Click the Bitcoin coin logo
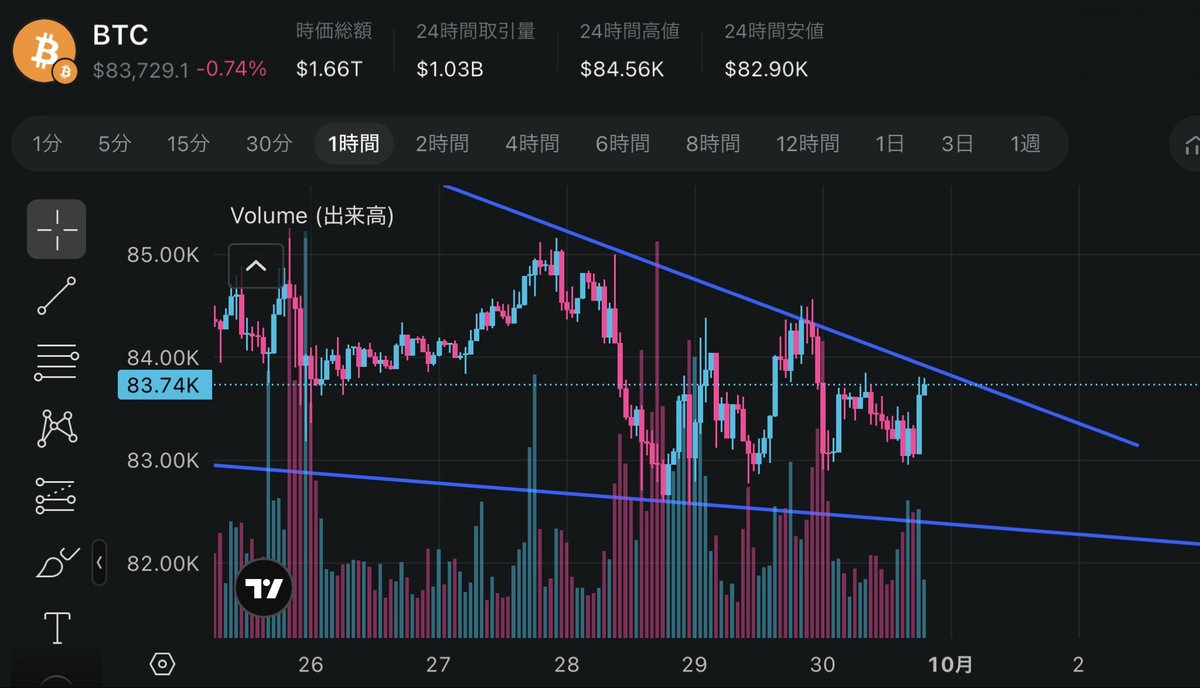Viewport: 1200px width, 688px height. (45, 52)
